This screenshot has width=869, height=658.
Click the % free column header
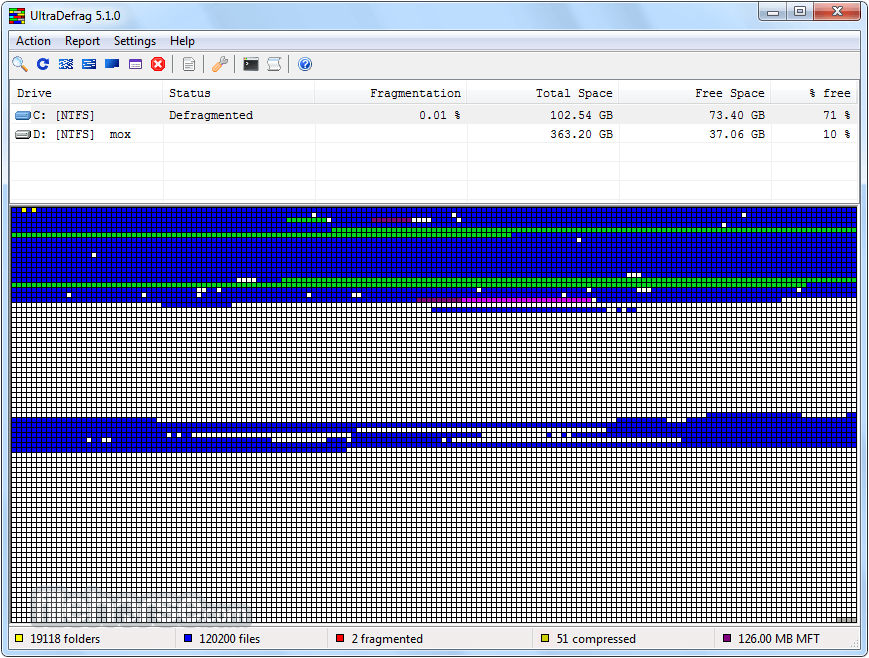pyautogui.click(x=814, y=93)
